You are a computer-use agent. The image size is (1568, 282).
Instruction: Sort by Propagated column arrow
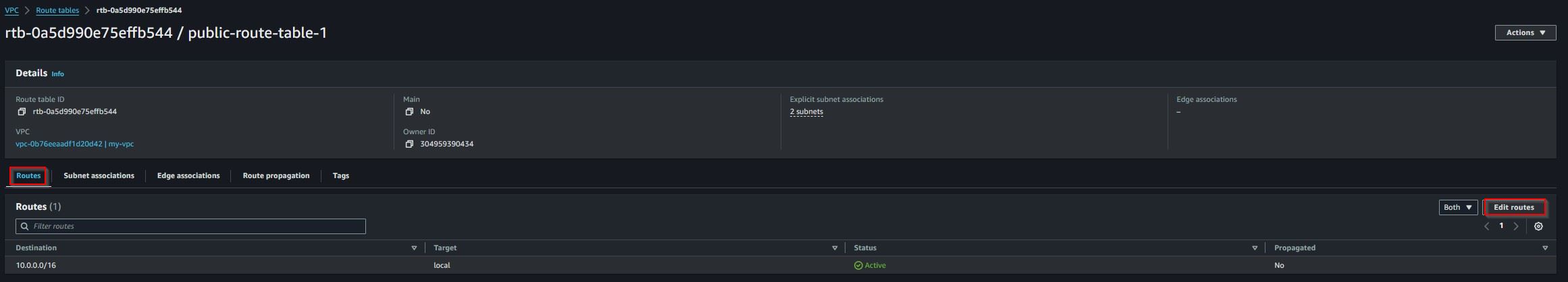1545,248
